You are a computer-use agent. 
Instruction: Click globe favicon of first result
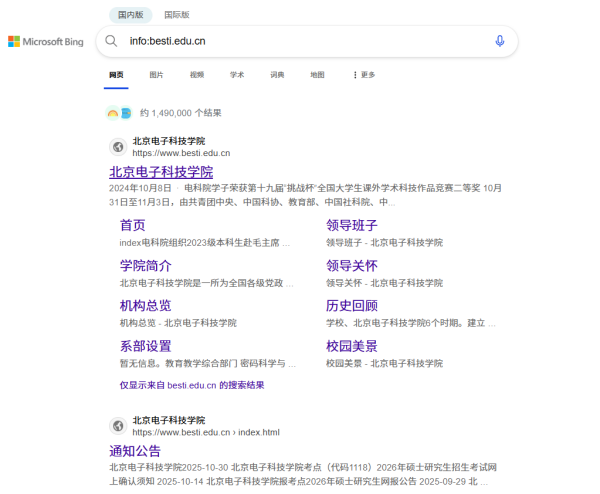[x=118, y=147]
